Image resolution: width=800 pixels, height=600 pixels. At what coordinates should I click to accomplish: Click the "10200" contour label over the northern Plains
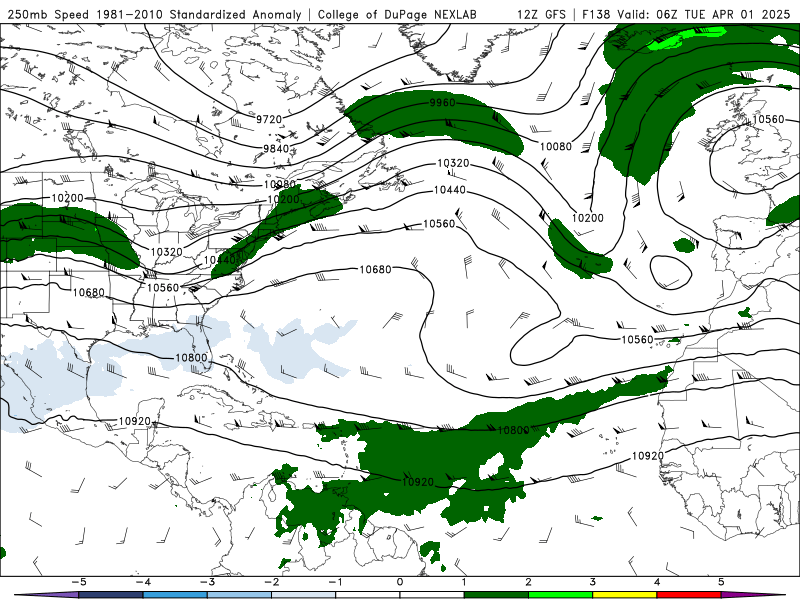67,198
